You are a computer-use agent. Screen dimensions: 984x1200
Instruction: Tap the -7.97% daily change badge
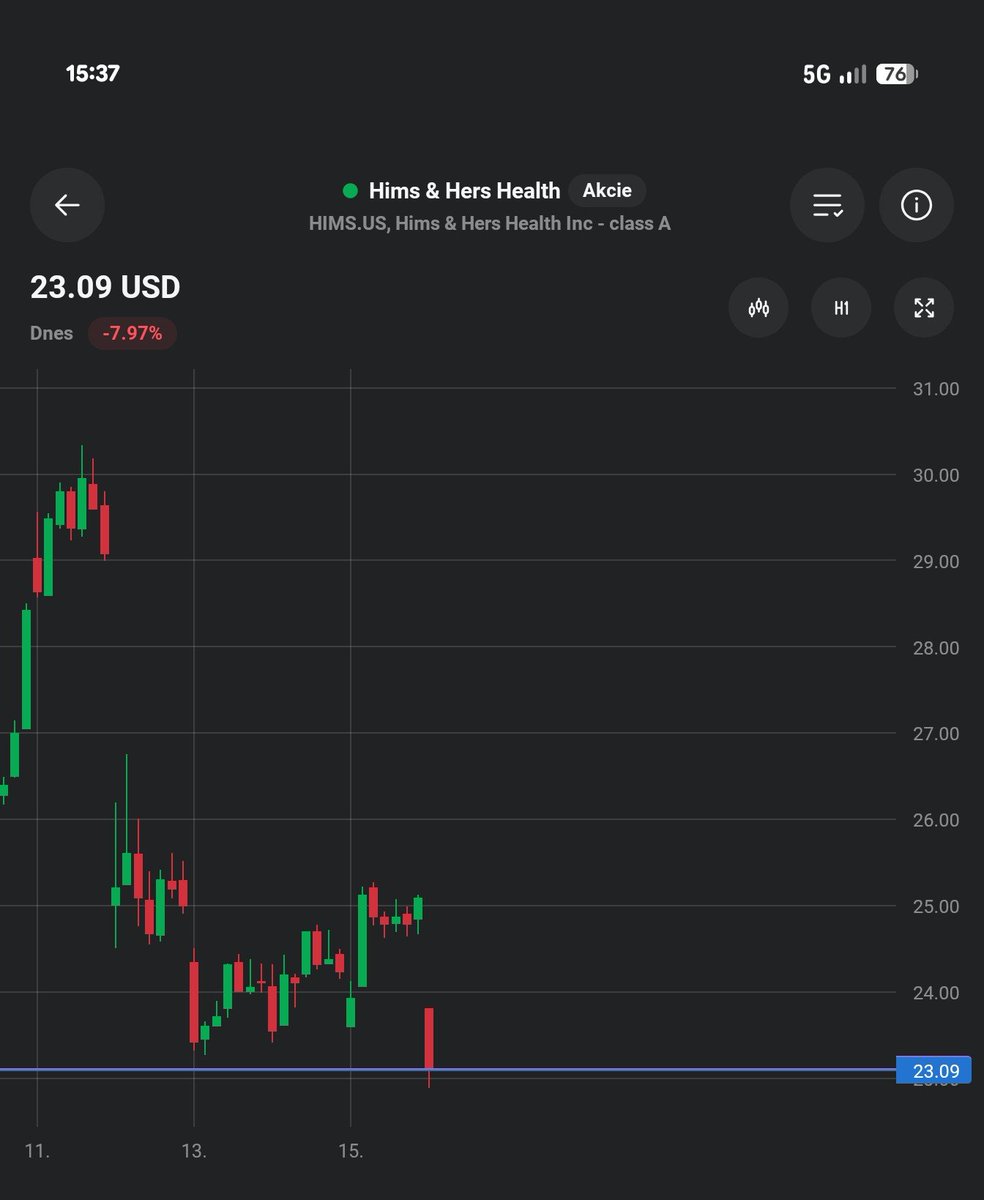pyautogui.click(x=132, y=333)
